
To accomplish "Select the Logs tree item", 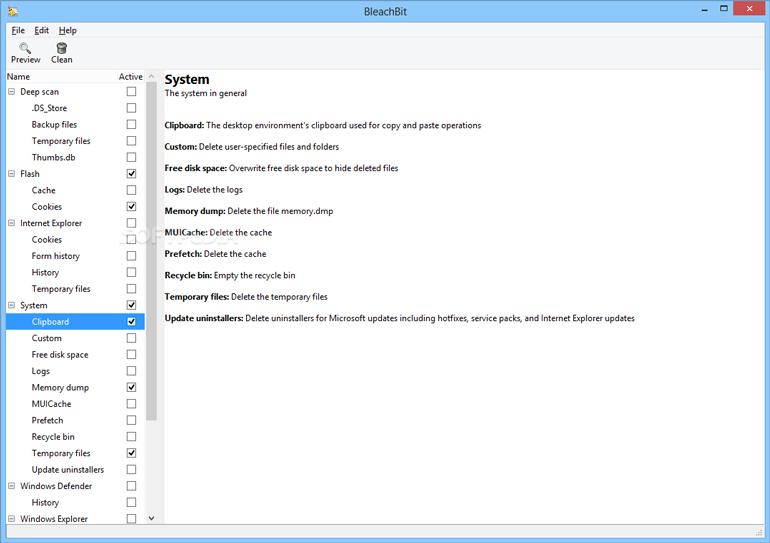I will click(x=41, y=371).
